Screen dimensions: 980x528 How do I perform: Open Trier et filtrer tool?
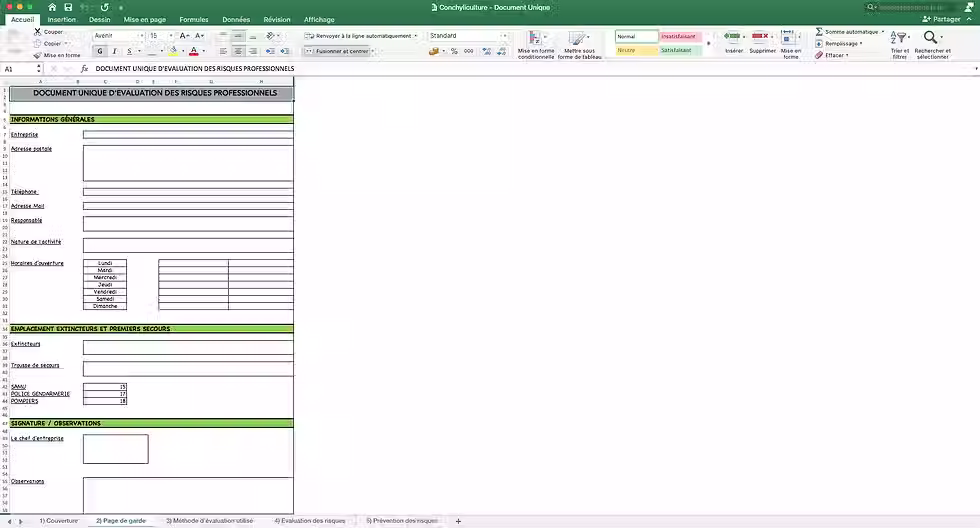898,37
